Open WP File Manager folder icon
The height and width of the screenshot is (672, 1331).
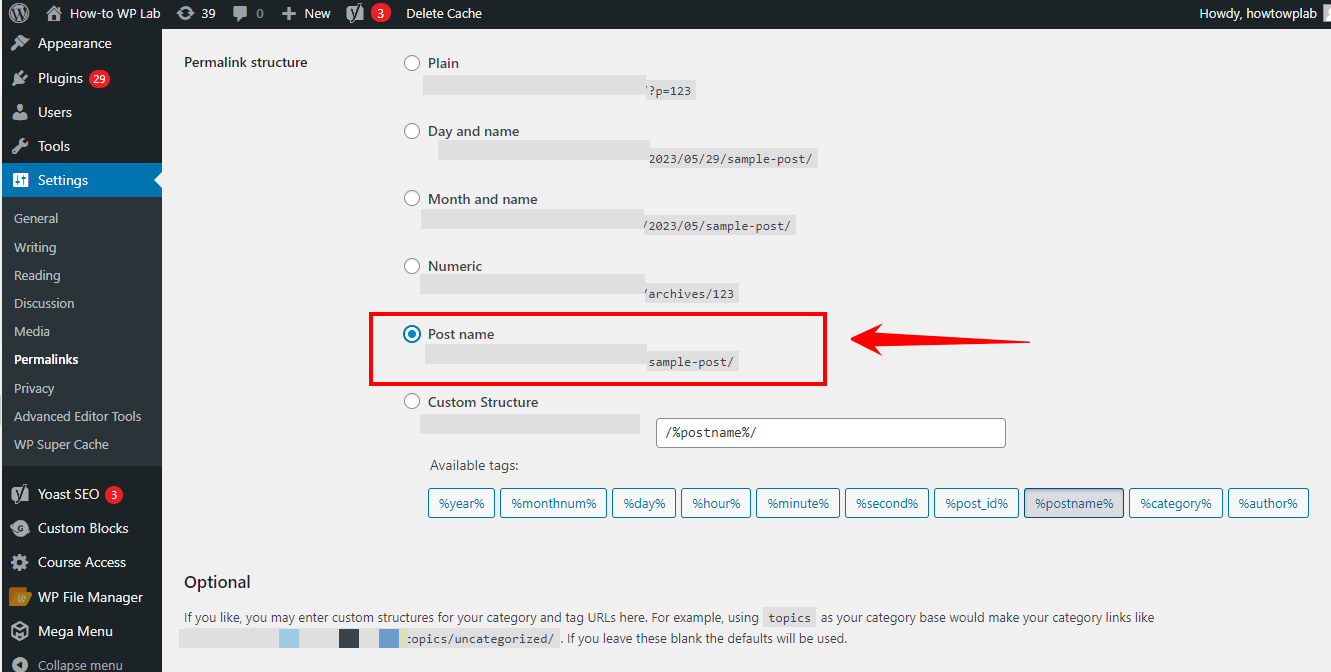pyautogui.click(x=20, y=597)
